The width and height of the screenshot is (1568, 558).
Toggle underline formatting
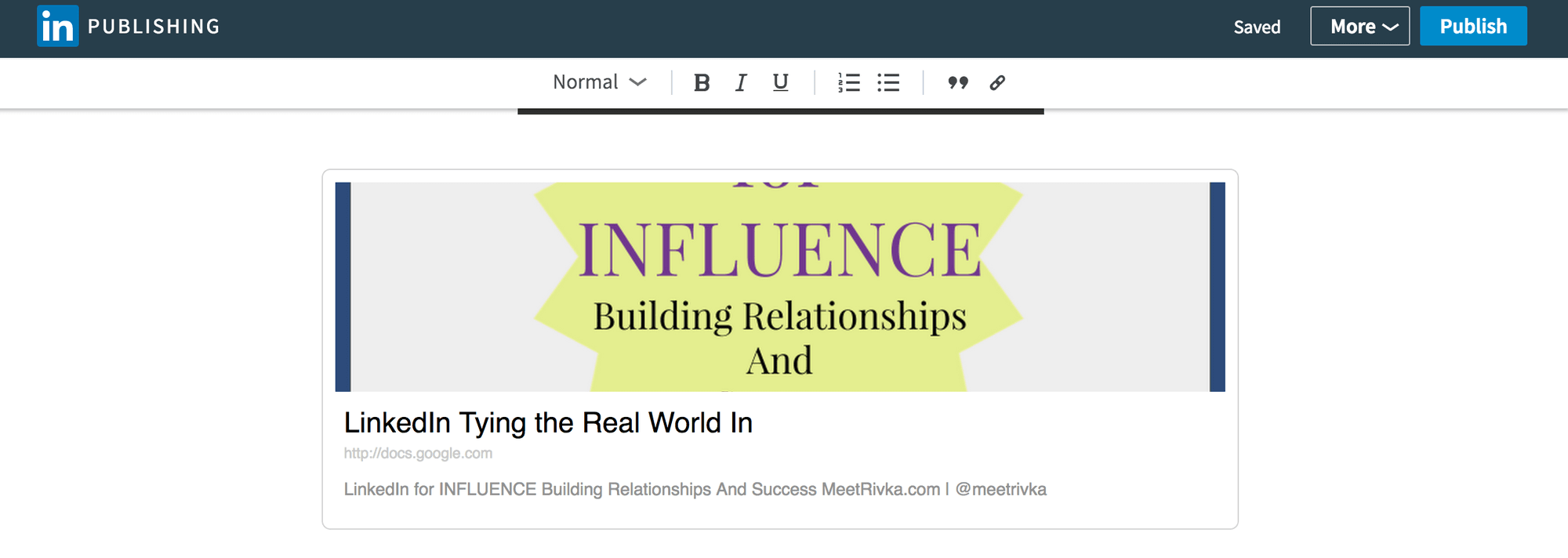780,82
